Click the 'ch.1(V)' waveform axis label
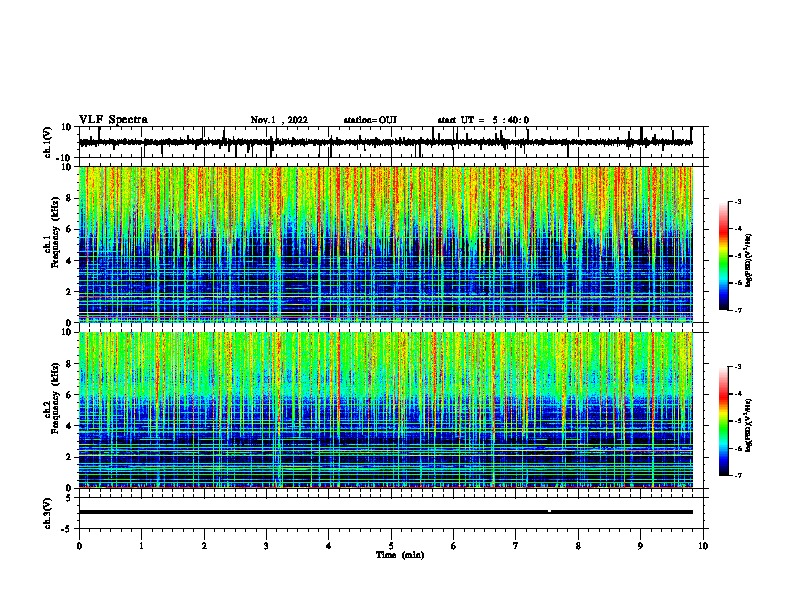 click(48, 142)
